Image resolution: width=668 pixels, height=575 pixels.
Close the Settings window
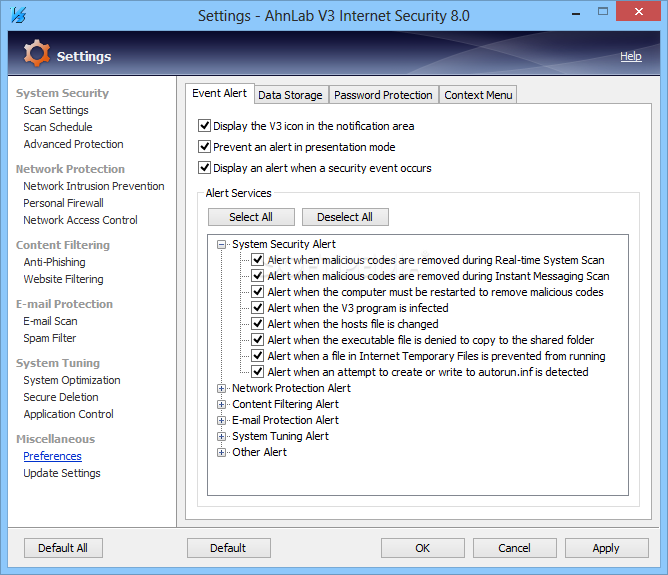(x=638, y=12)
